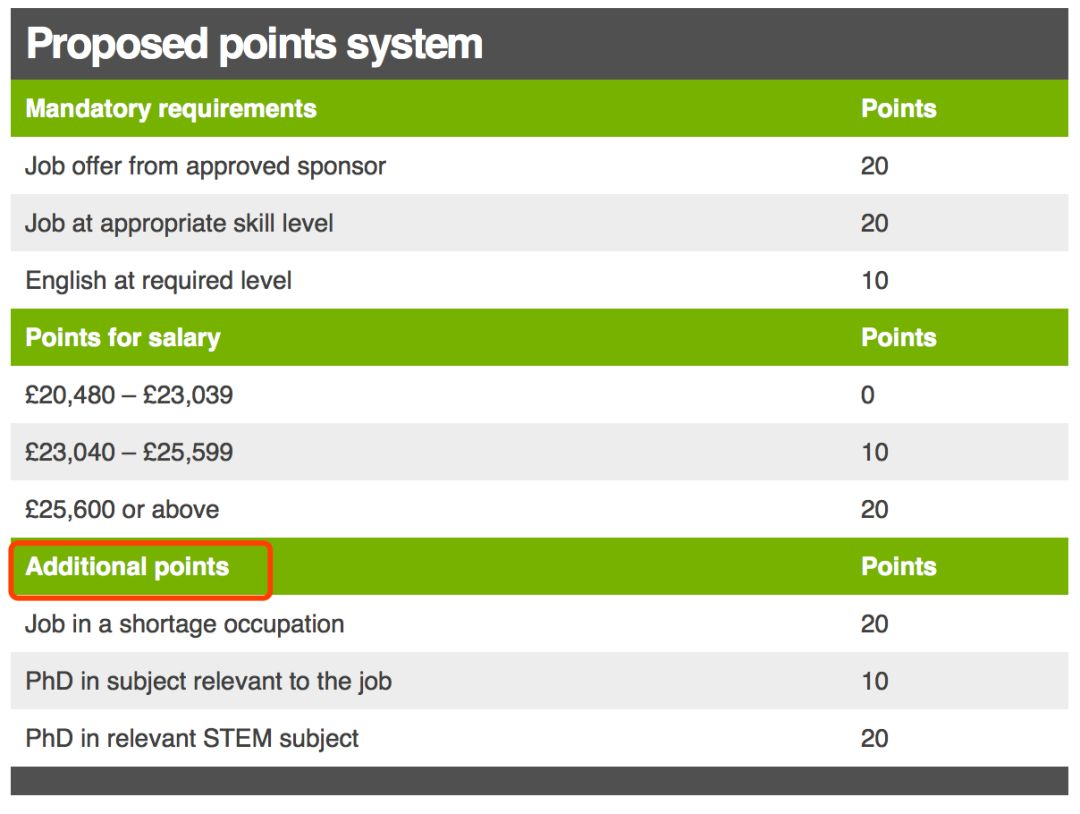Image resolution: width=1080 pixels, height=814 pixels.
Task: Select 'Job at appropriate skill level' row
Action: point(539,223)
